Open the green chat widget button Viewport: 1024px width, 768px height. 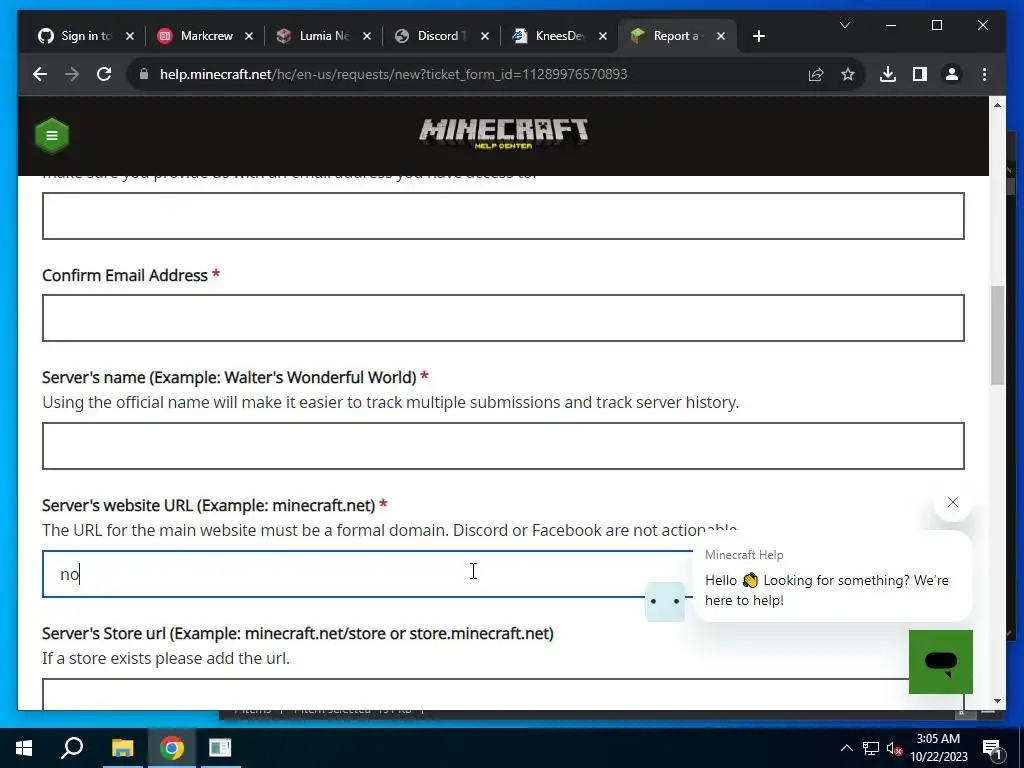940,662
